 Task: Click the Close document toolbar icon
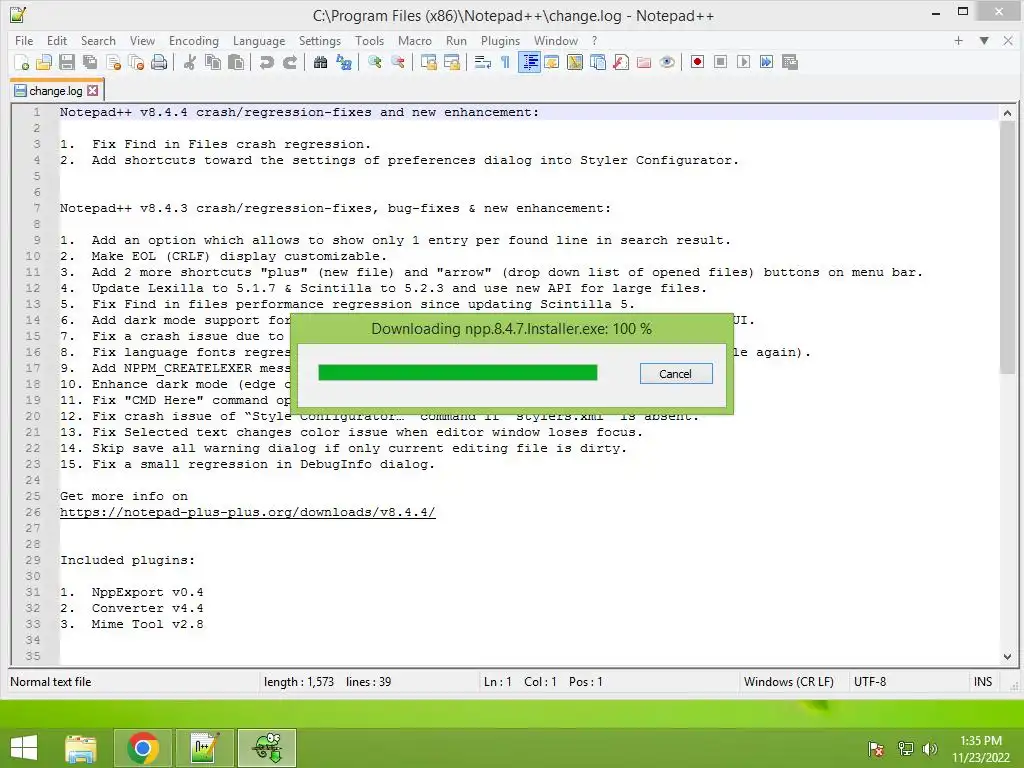pos(114,62)
